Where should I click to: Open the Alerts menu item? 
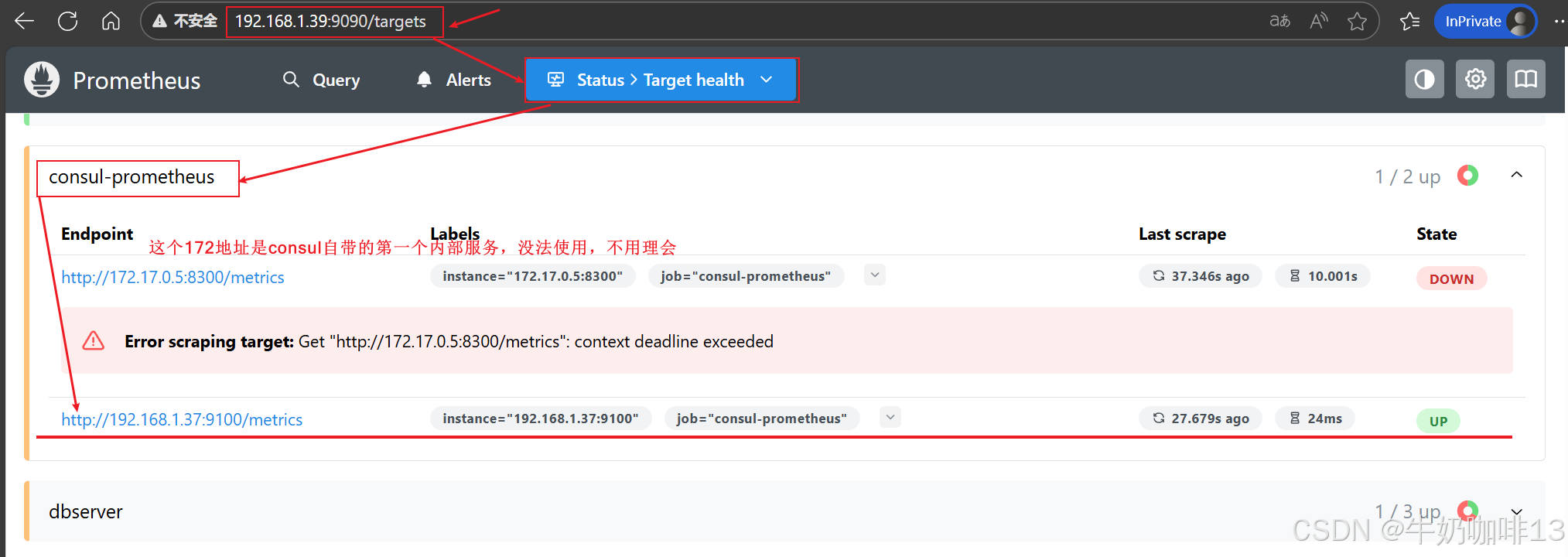(454, 80)
